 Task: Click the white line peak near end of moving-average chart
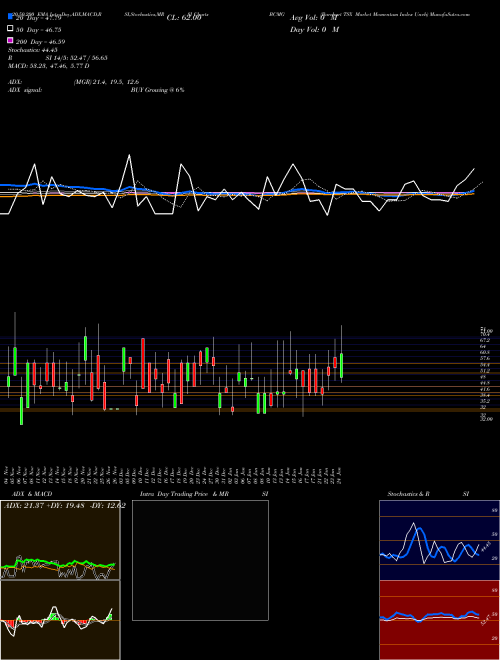474,169
